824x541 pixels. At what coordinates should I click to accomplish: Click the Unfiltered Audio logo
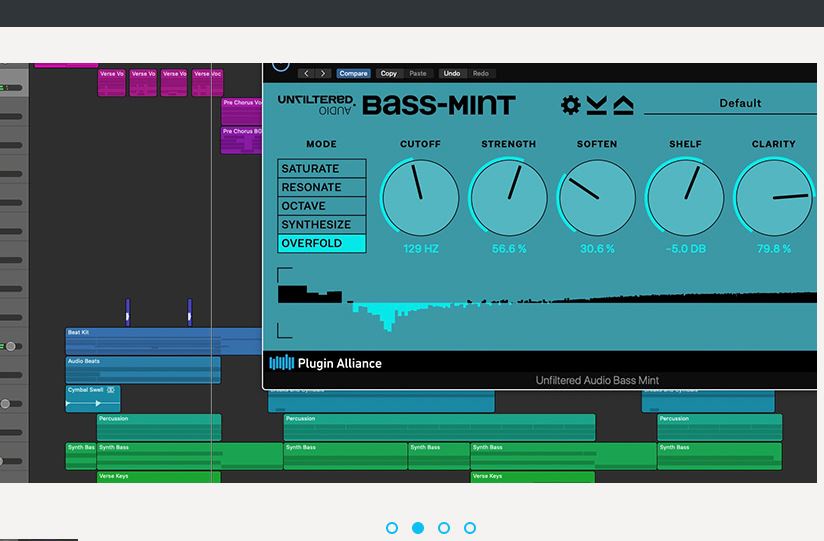coord(316,105)
